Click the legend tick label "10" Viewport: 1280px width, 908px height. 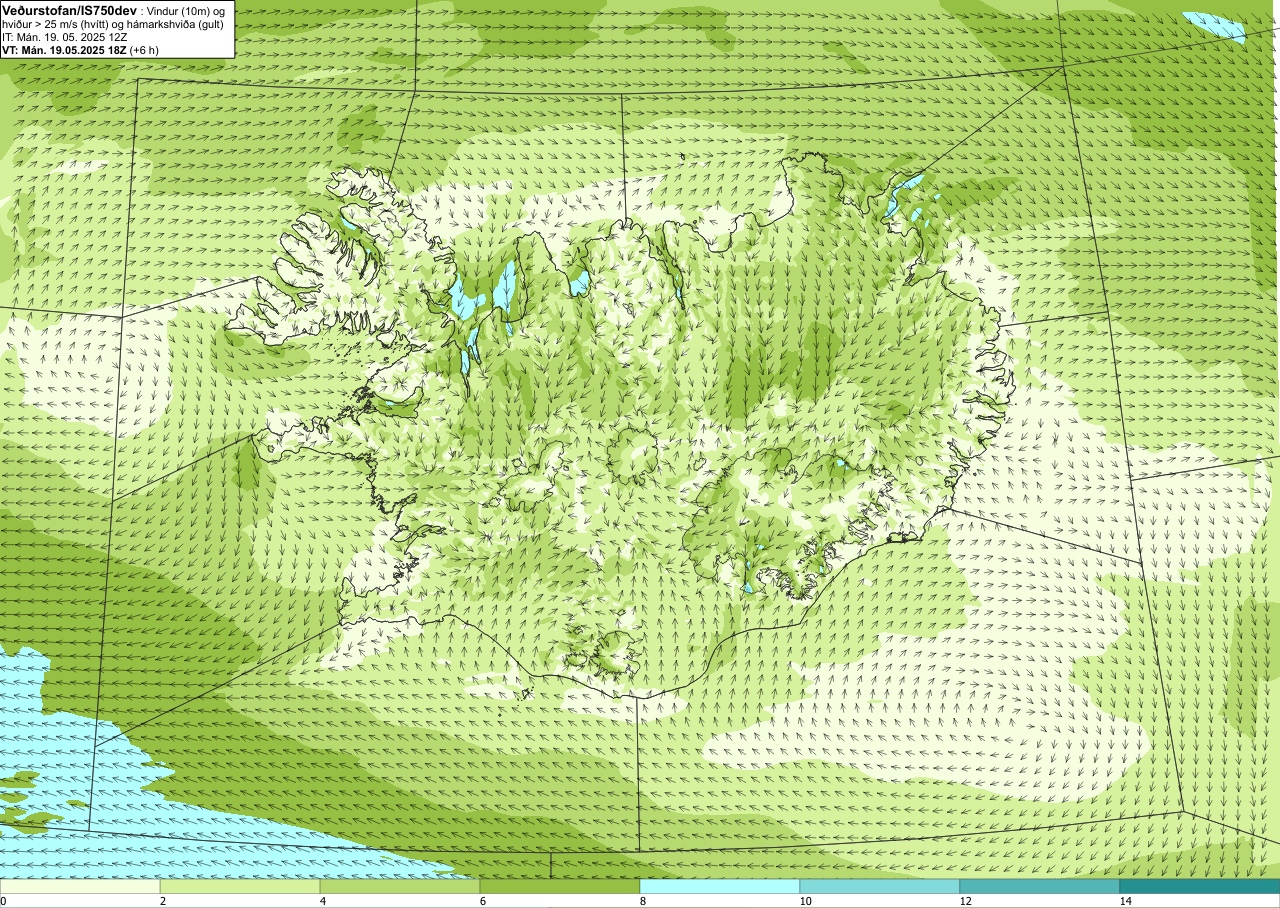point(805,901)
